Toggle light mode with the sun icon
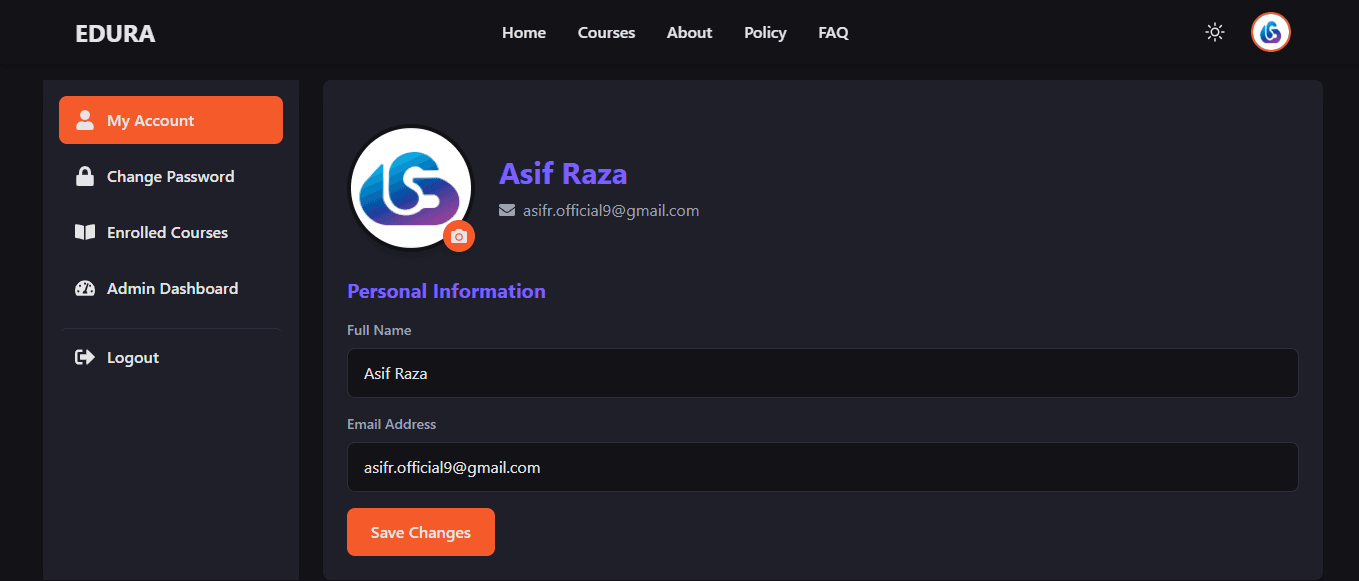 click(1215, 32)
